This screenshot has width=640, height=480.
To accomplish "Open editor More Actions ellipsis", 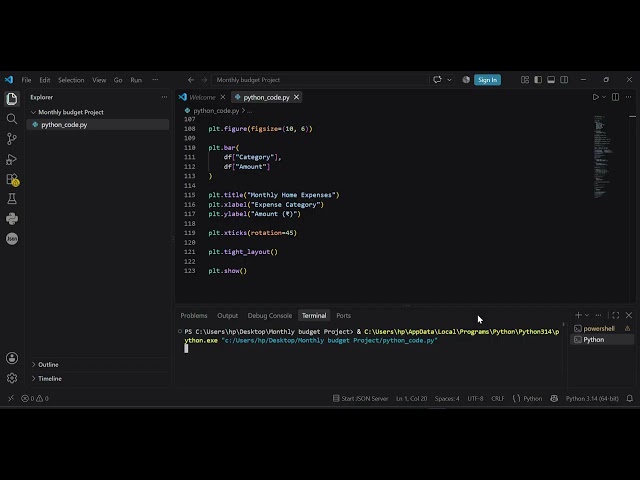I will tap(629, 97).
